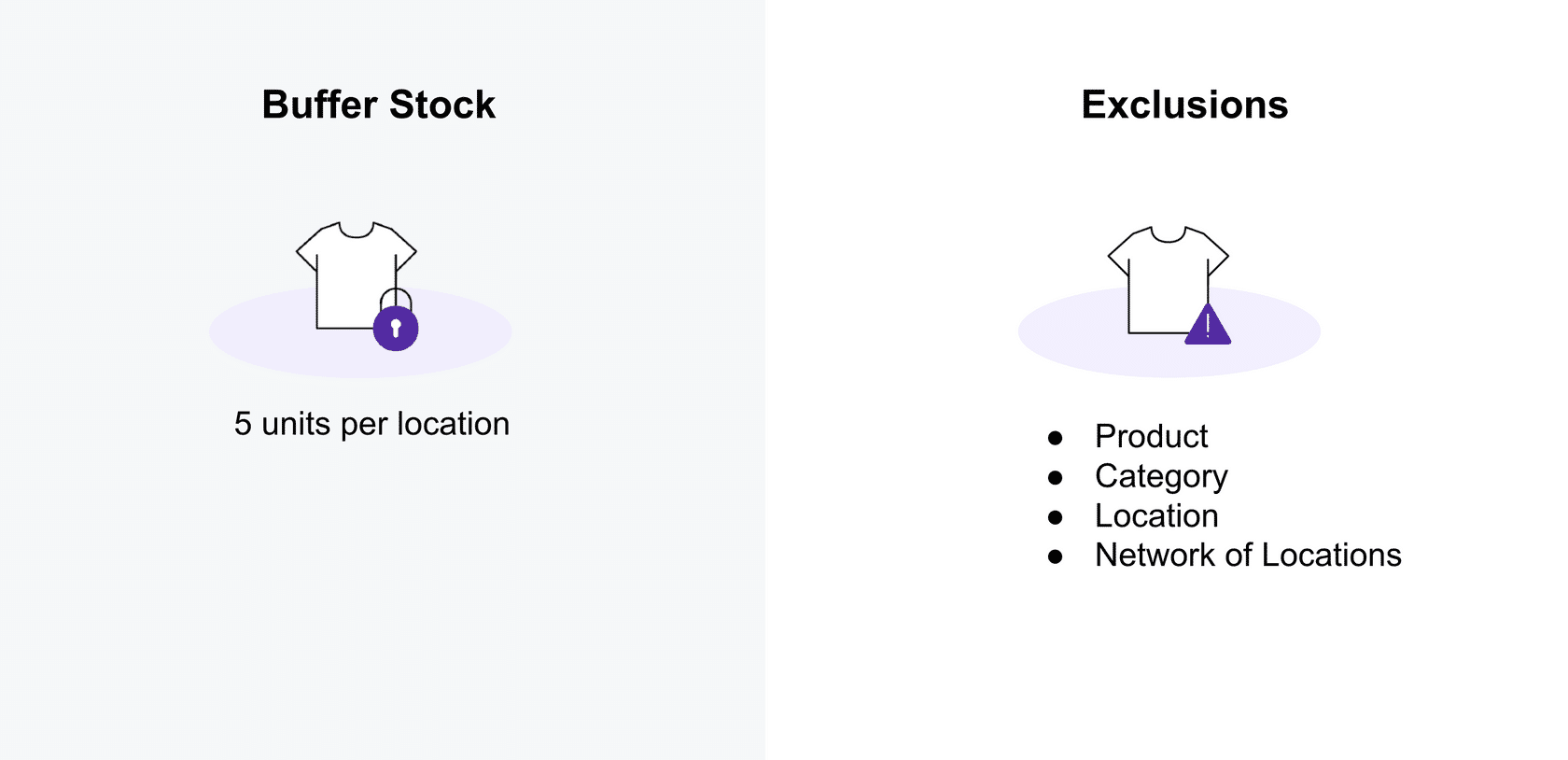Click the purple warning triangle icon

point(1208,328)
